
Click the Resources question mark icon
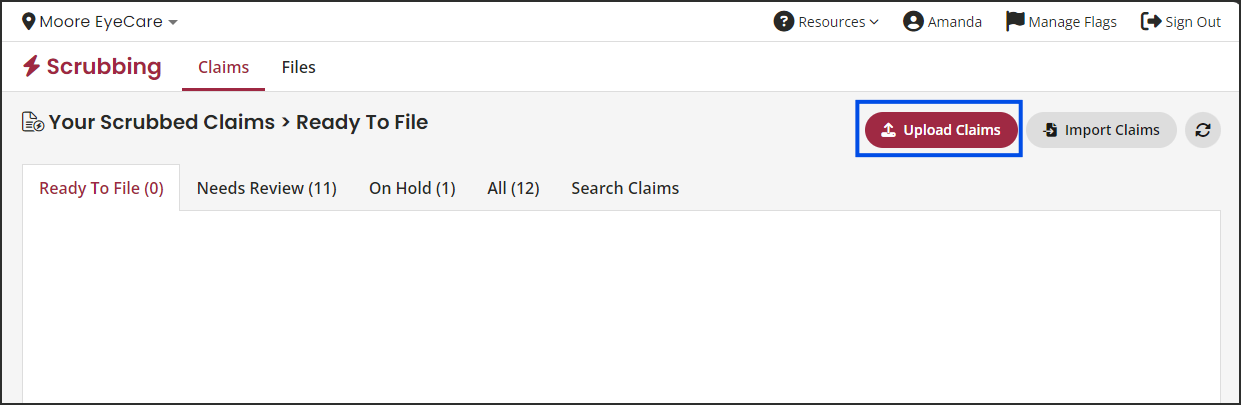(784, 21)
